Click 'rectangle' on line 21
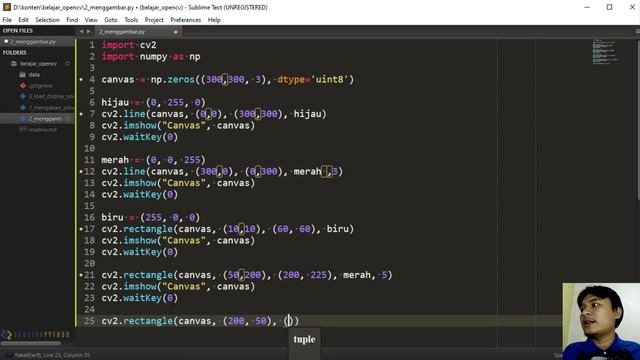Viewport: 640px width, 360px height. point(148,275)
